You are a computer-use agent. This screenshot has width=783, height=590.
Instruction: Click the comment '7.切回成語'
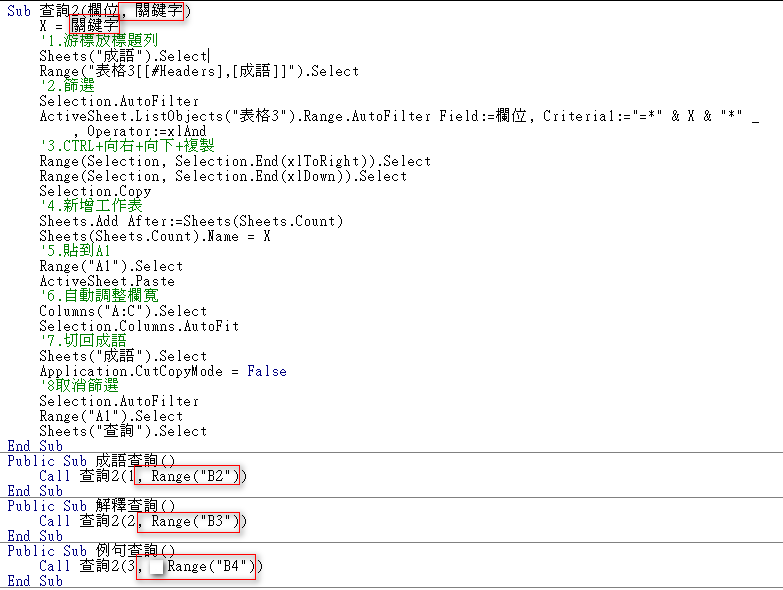click(x=83, y=341)
